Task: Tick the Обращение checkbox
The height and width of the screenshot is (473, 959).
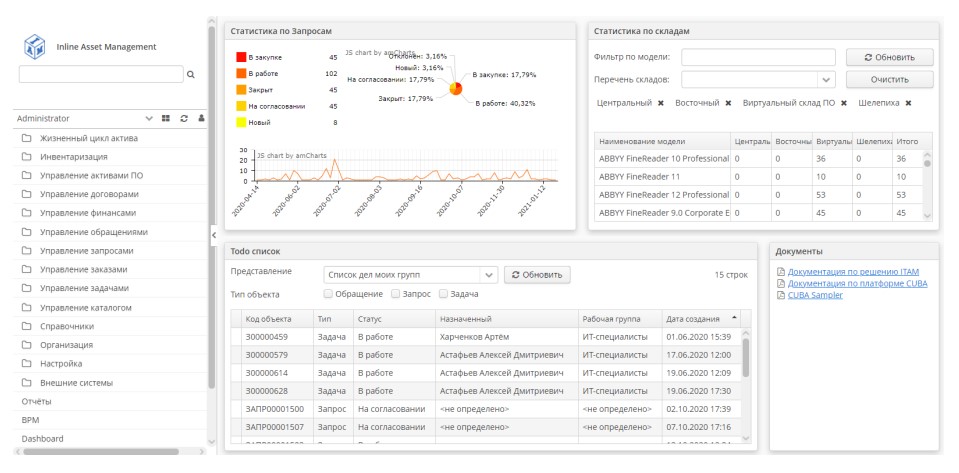Action: coord(328,294)
